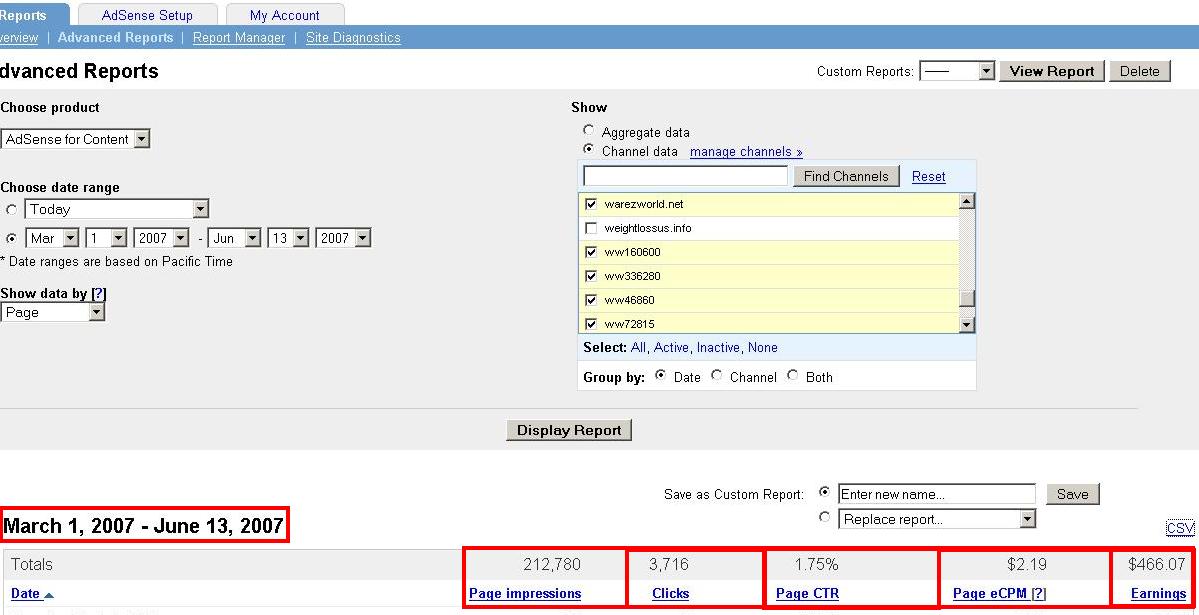Open the start day dropdown showing 1

click(x=106, y=238)
